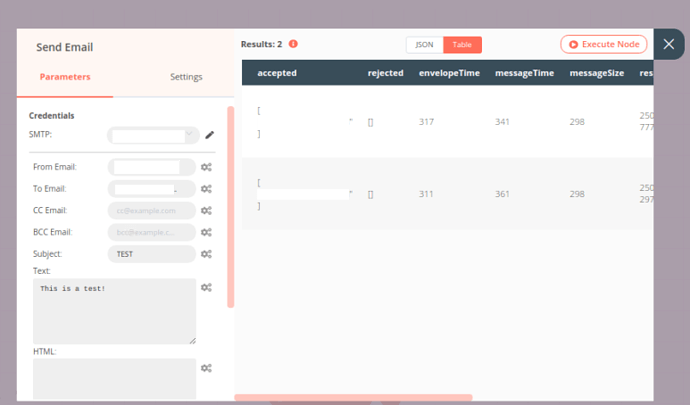Open gear options for Subject field
690x405 pixels.
(x=206, y=254)
